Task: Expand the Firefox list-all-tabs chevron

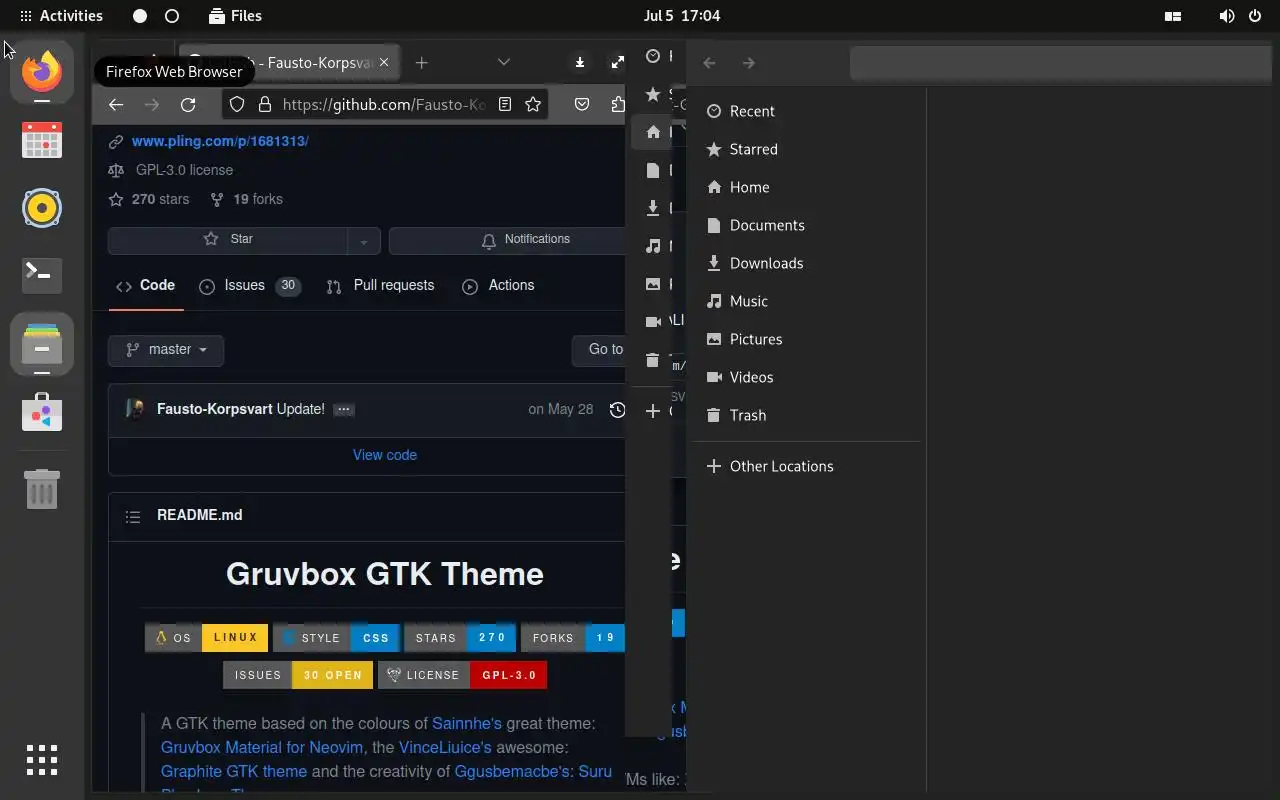Action: pos(504,62)
